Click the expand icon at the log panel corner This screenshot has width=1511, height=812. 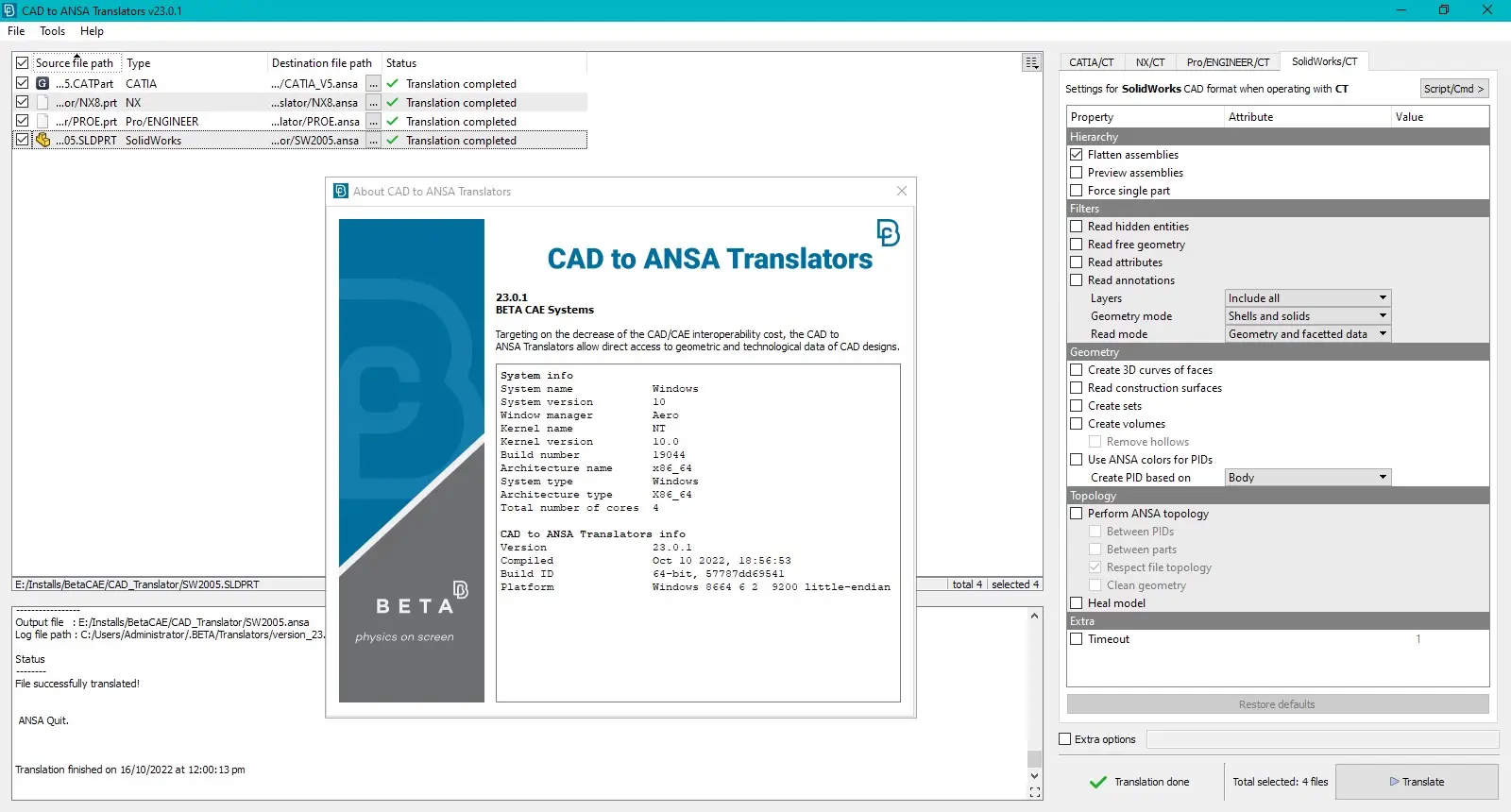(x=1035, y=792)
